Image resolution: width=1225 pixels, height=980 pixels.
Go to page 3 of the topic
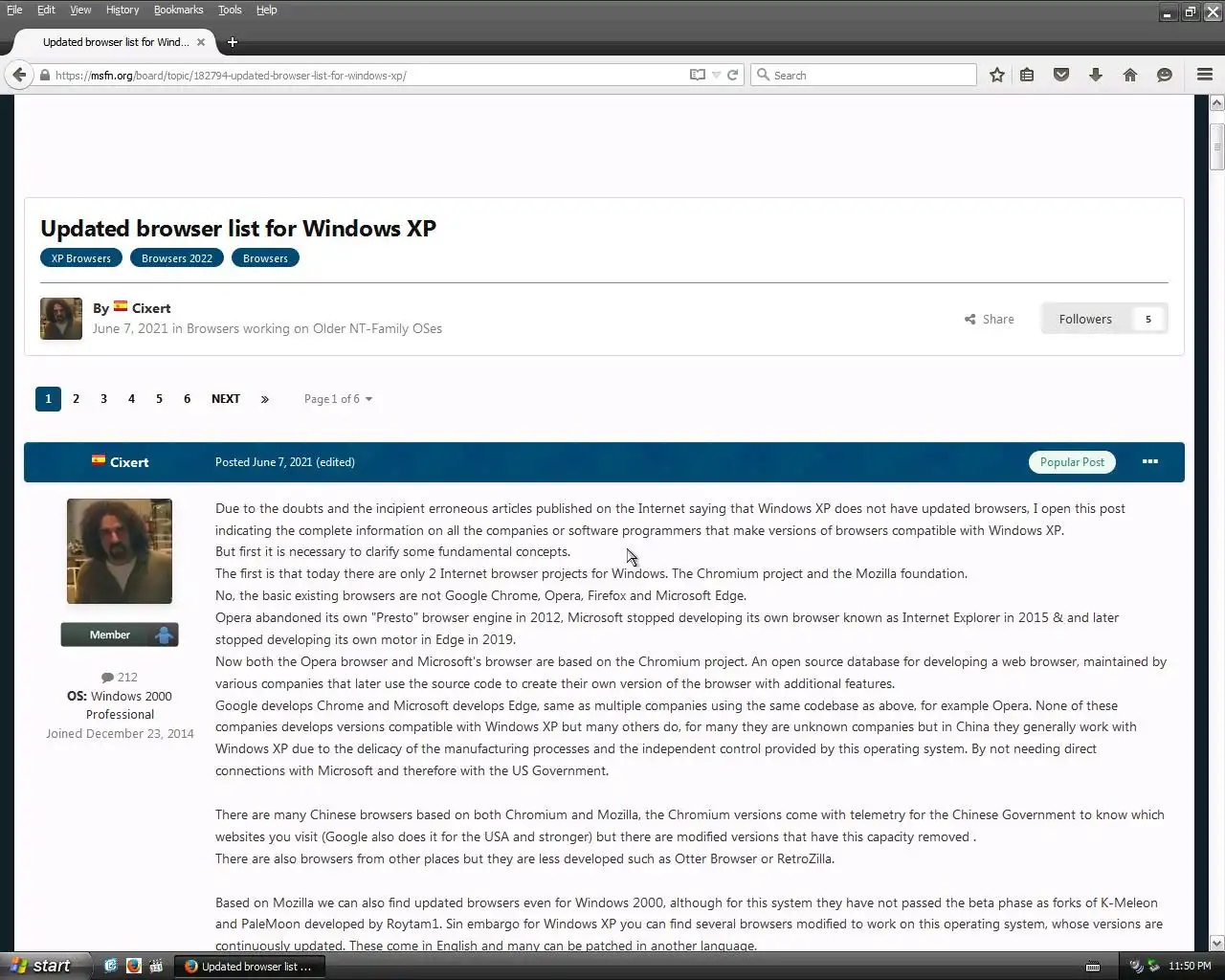(x=103, y=399)
